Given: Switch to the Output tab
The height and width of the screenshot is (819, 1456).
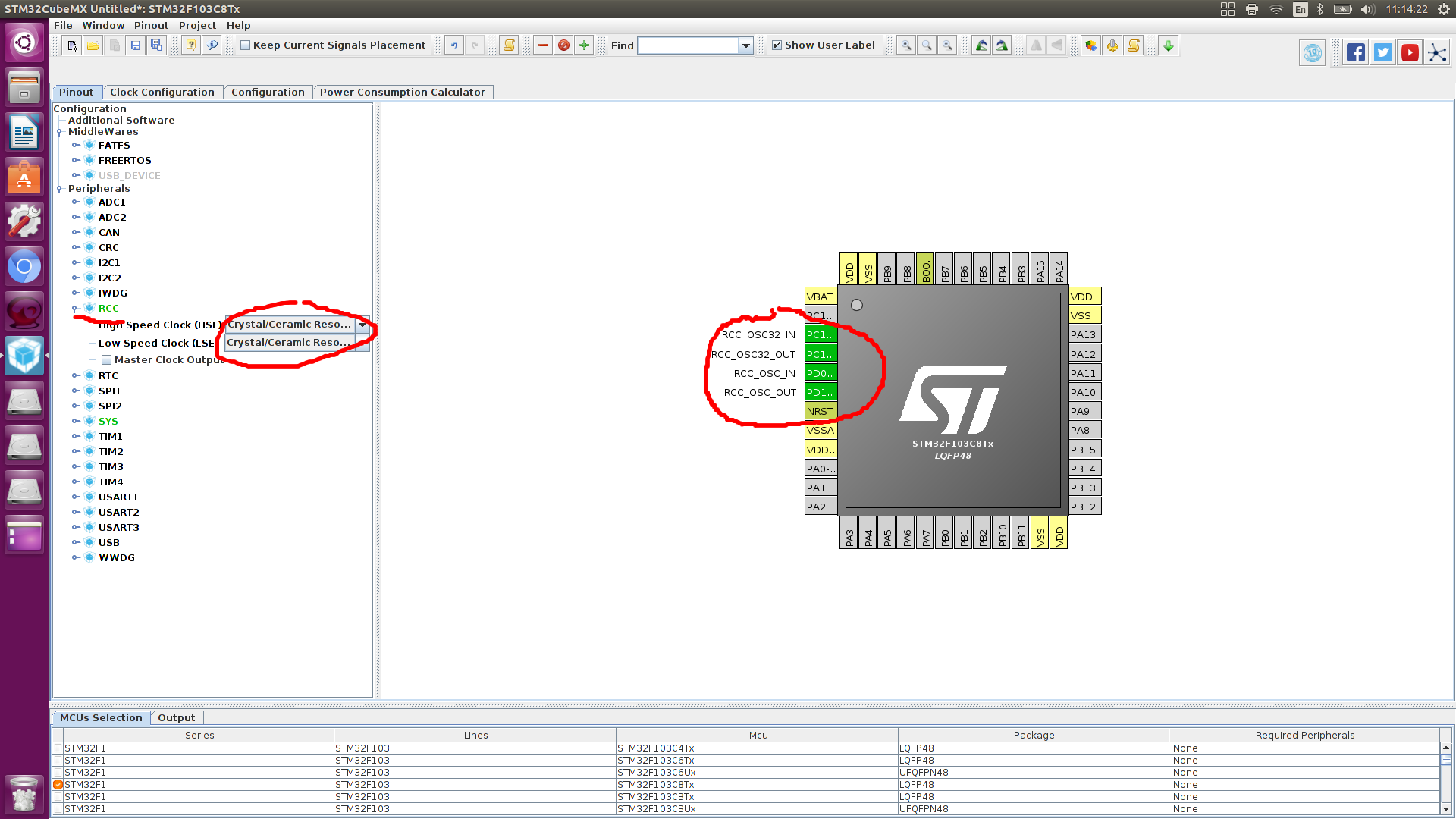Looking at the screenshot, I should pos(176,717).
